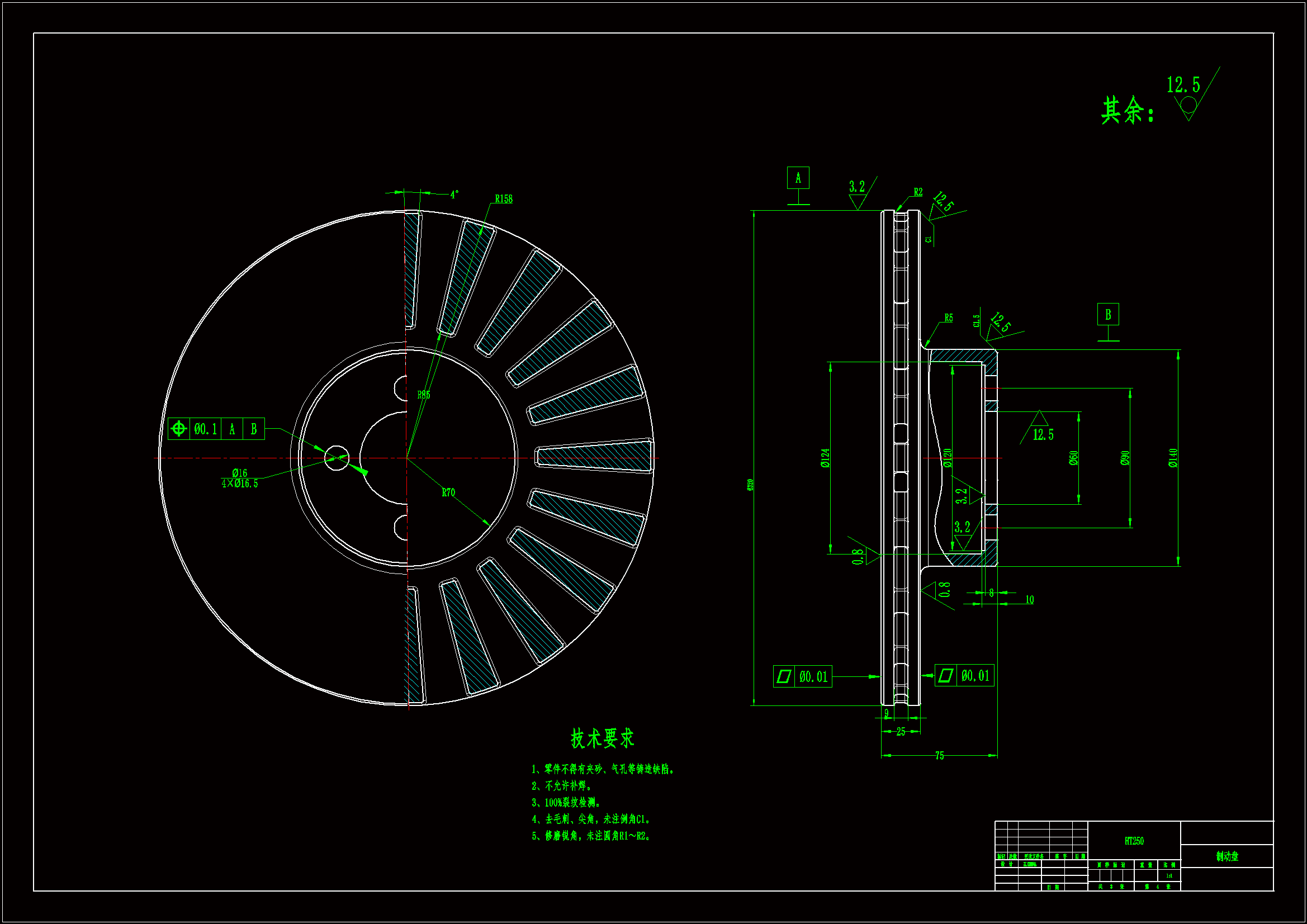
Task: Click the Ø140 diameter dimension text
Action: [1173, 458]
